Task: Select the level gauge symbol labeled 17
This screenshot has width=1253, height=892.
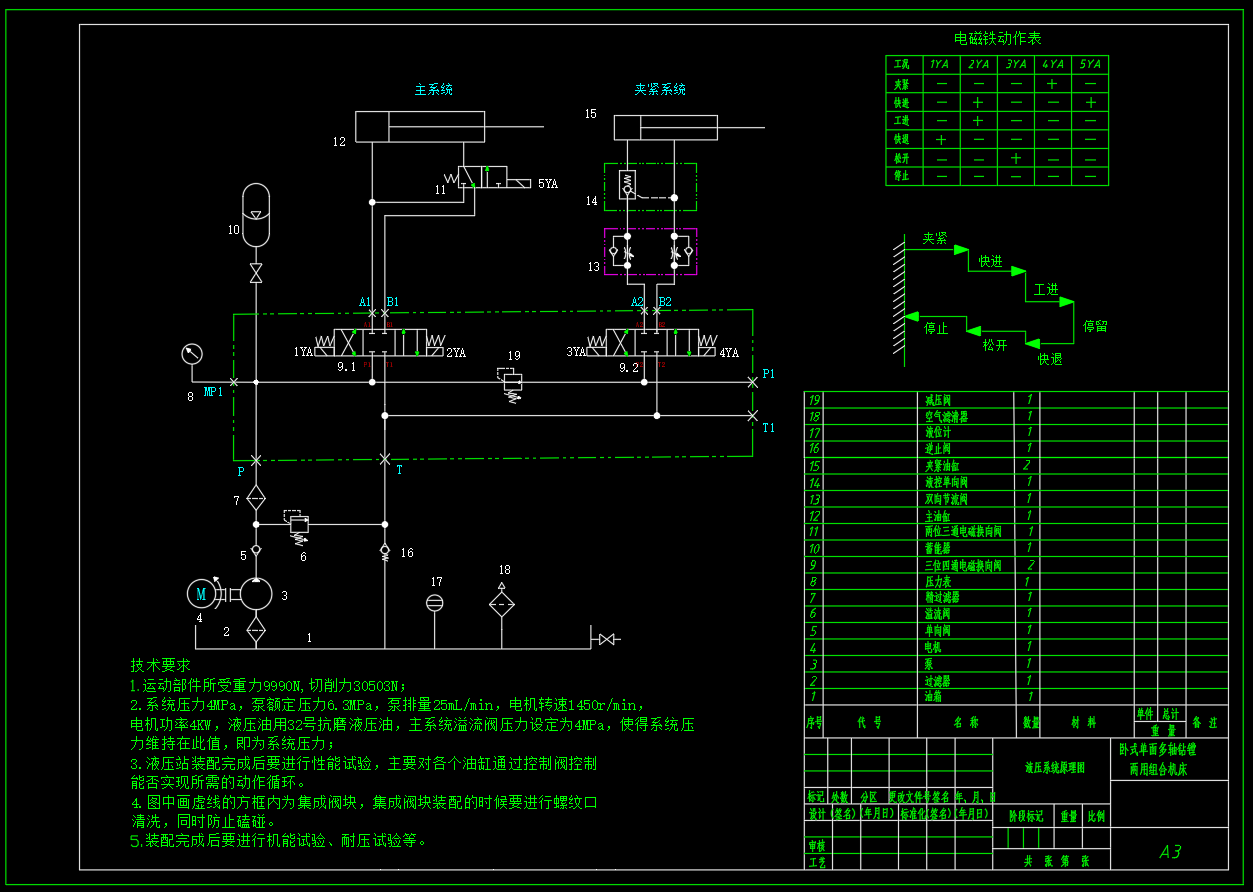Action: pos(435,602)
